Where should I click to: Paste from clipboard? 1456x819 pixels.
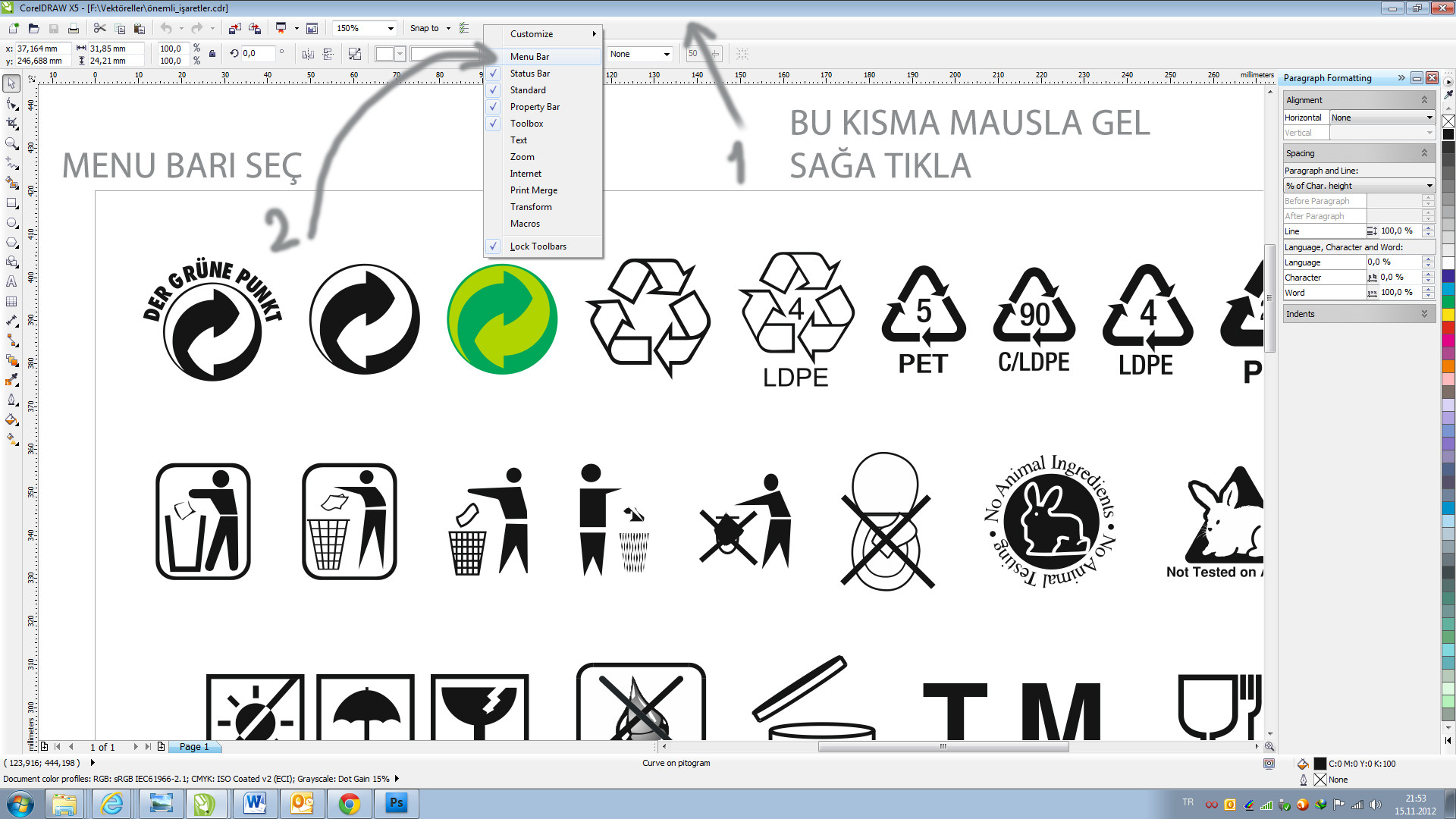pos(140,28)
